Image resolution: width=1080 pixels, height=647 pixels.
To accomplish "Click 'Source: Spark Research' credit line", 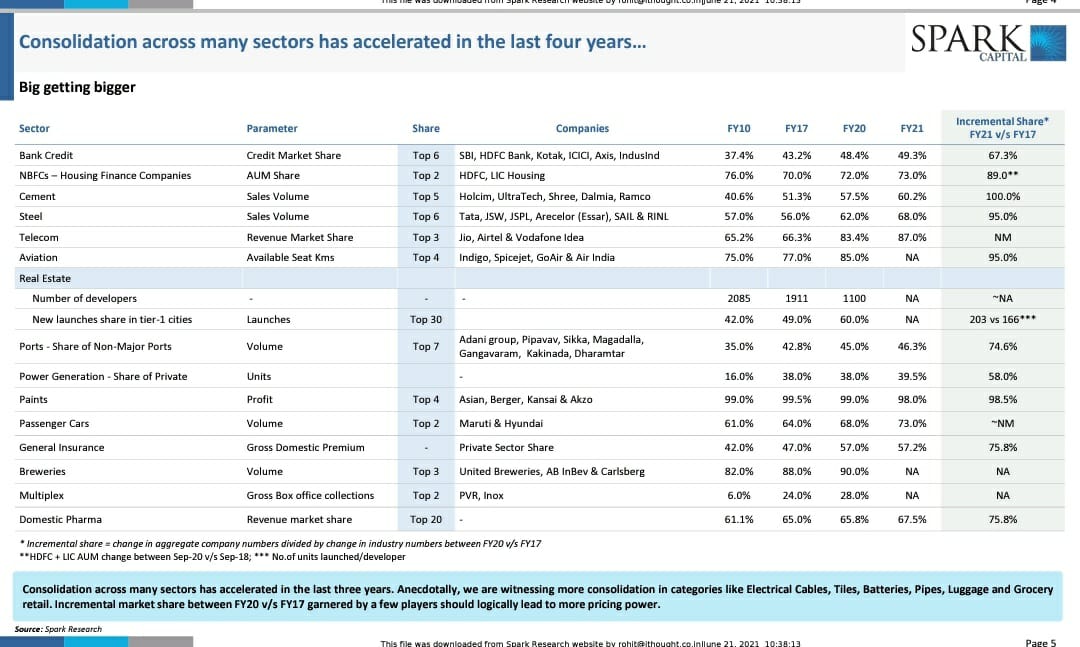I will coord(59,629).
